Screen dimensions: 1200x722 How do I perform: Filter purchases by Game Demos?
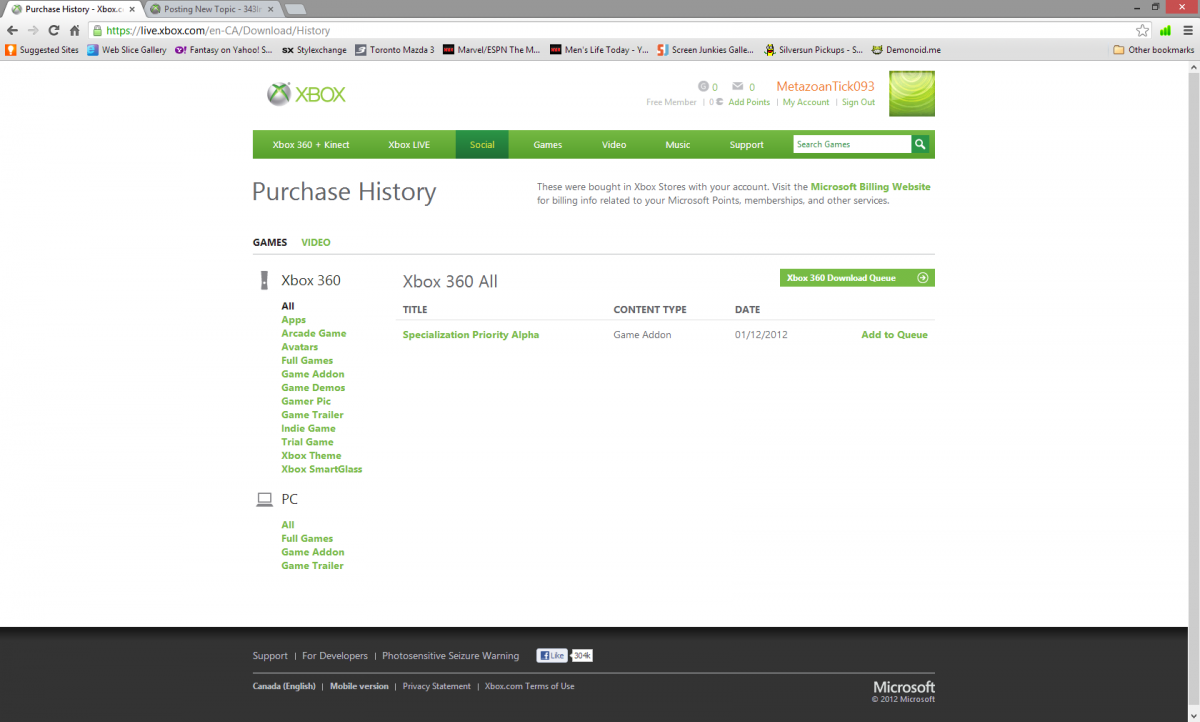[313, 388]
